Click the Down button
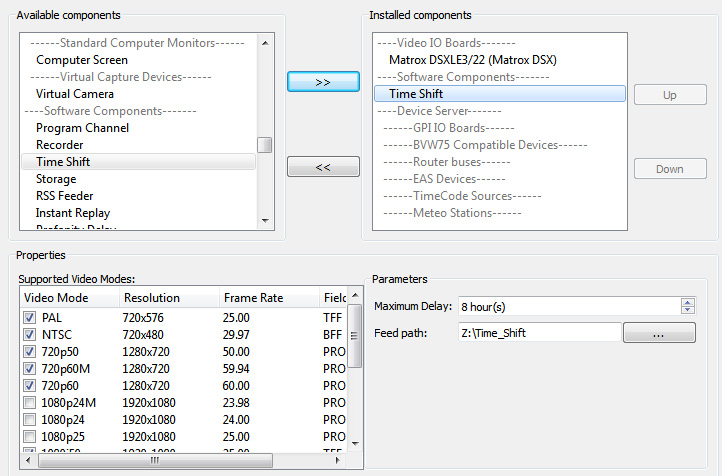This screenshot has width=722, height=476. point(670,169)
